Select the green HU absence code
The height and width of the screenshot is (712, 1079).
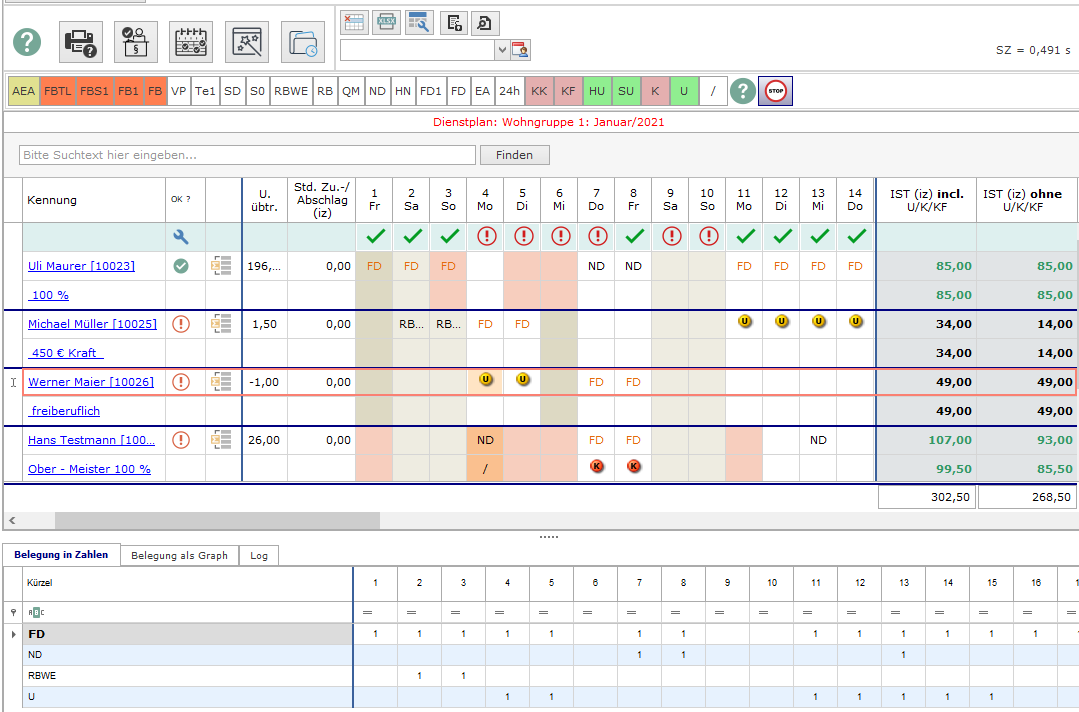click(x=597, y=91)
